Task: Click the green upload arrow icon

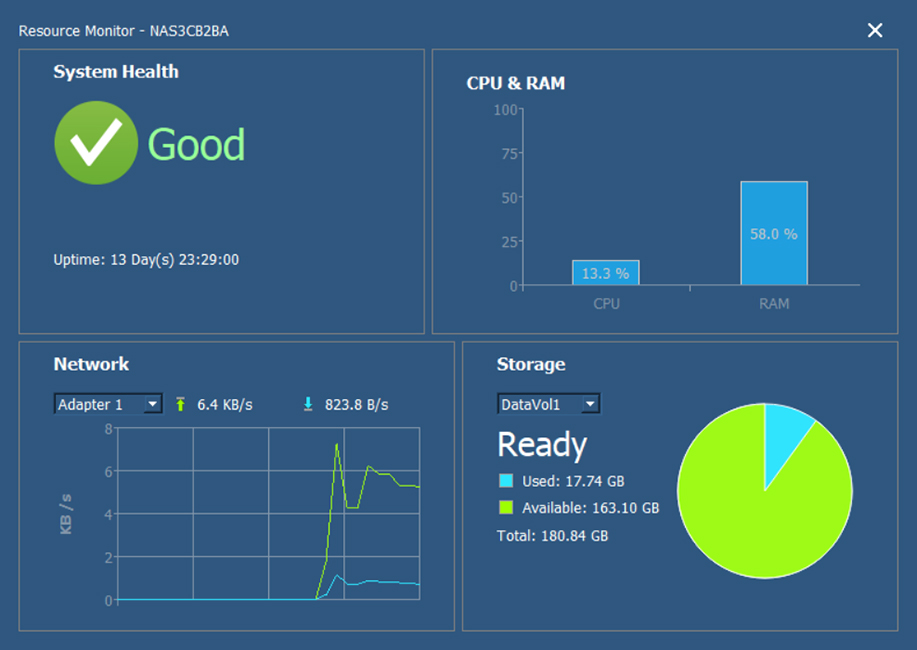Action: point(181,404)
